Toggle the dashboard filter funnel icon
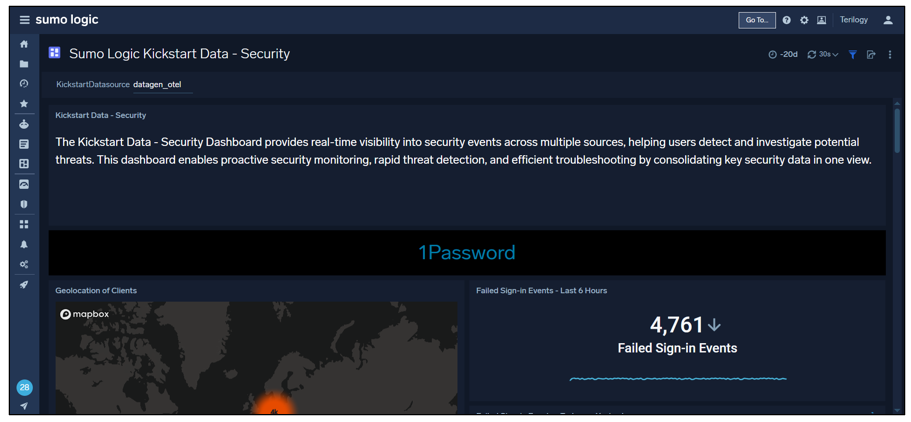911x422 pixels. tap(852, 55)
